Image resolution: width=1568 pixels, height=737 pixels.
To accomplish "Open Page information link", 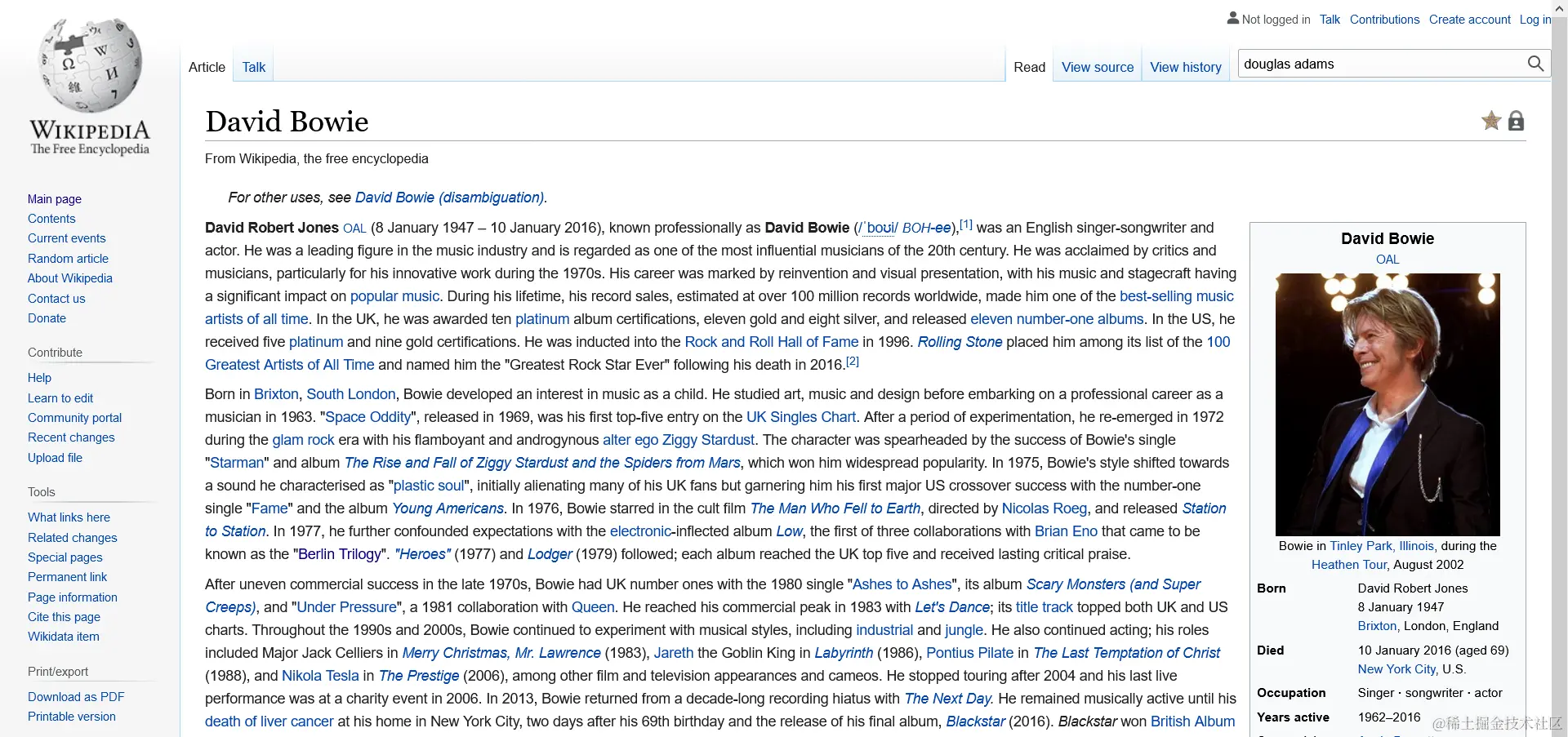I will pos(73,597).
